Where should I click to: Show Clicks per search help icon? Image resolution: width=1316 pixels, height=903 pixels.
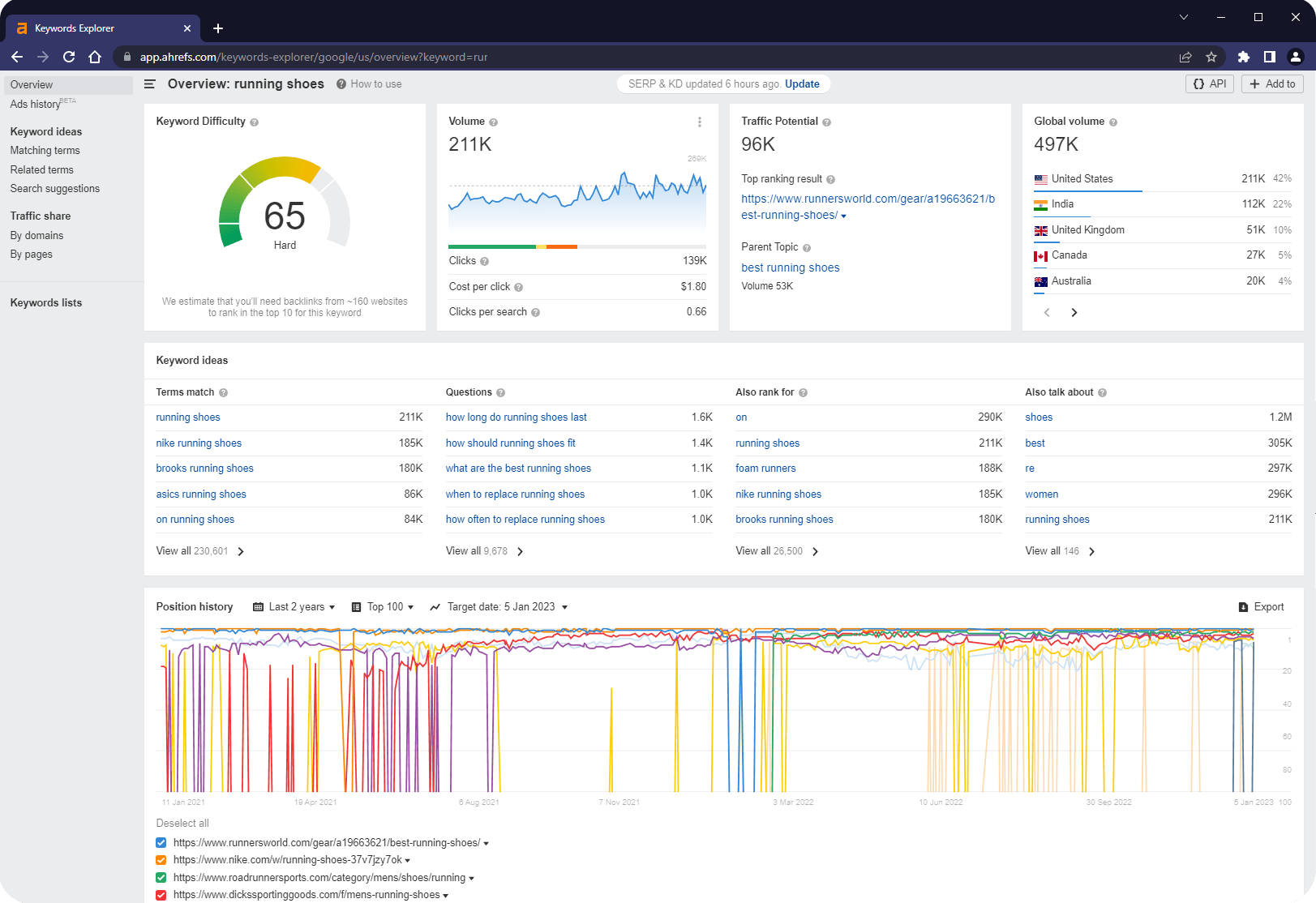tap(536, 313)
